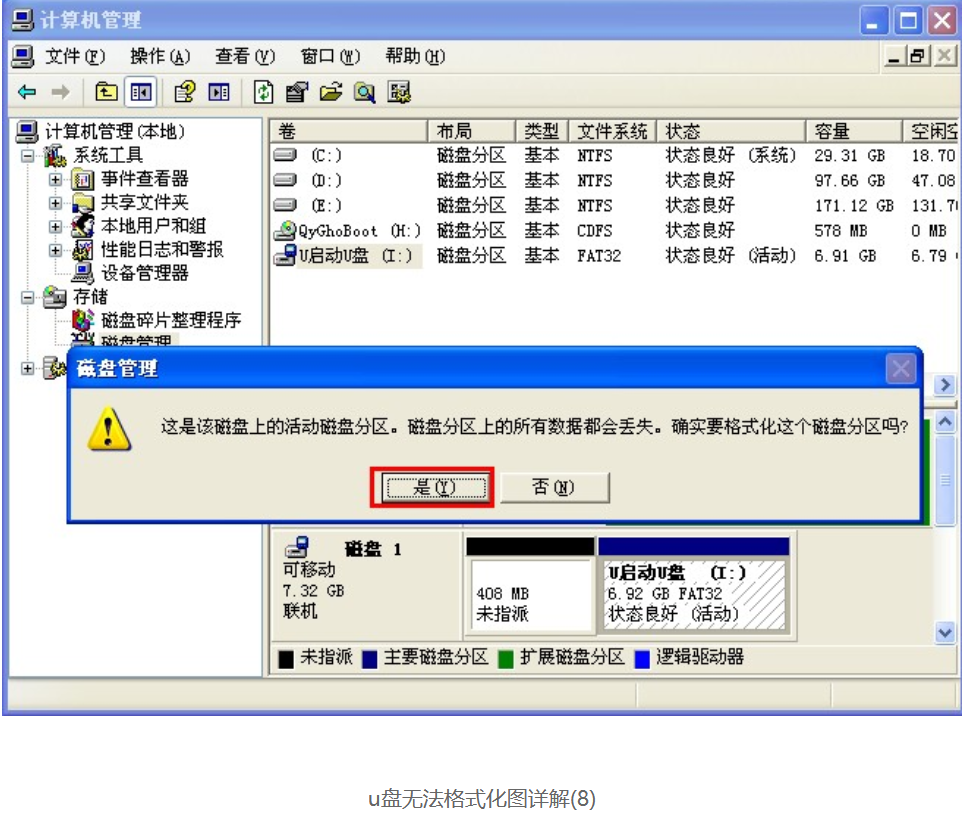Click the help toolbar icon
This screenshot has height=829, width=973.
click(185, 93)
